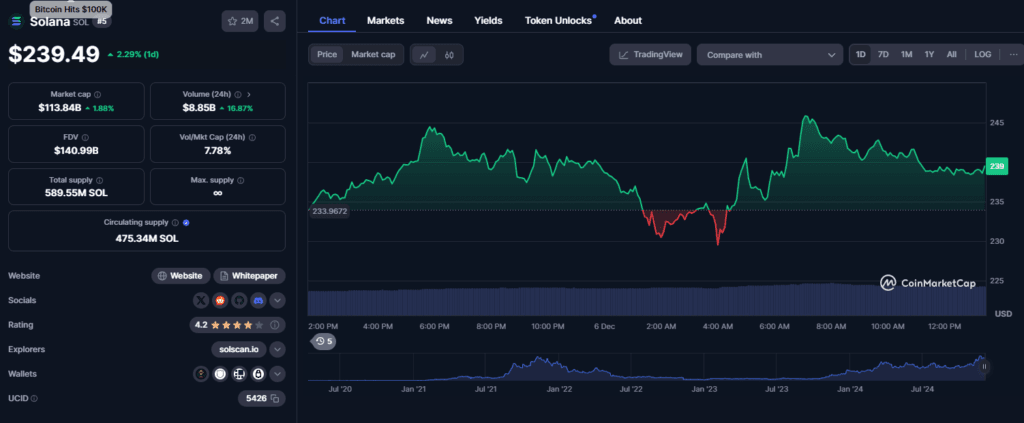Click the Bitcoin Hits $100K banner

(72, 9)
